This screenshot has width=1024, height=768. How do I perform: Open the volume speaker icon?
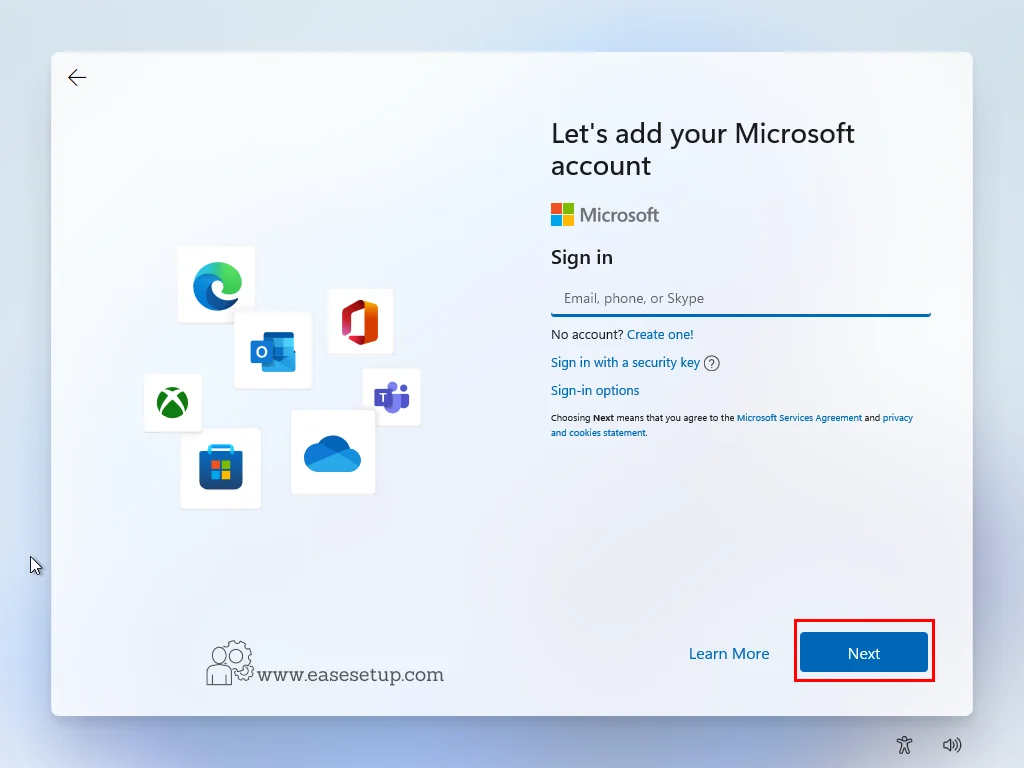click(x=952, y=744)
